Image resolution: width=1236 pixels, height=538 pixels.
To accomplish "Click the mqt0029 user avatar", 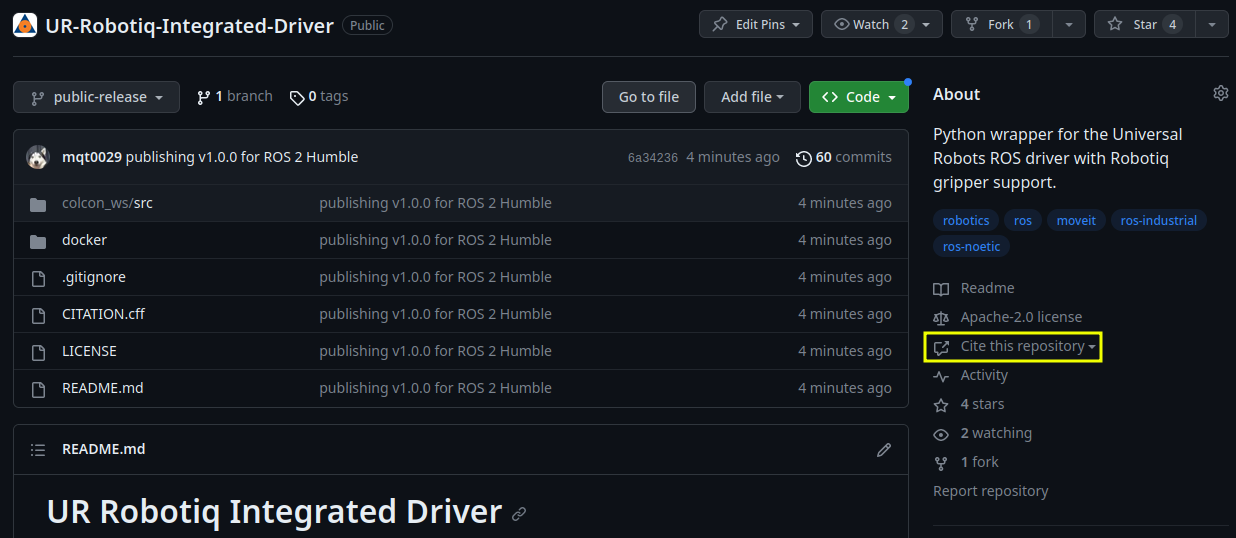I will (38, 157).
